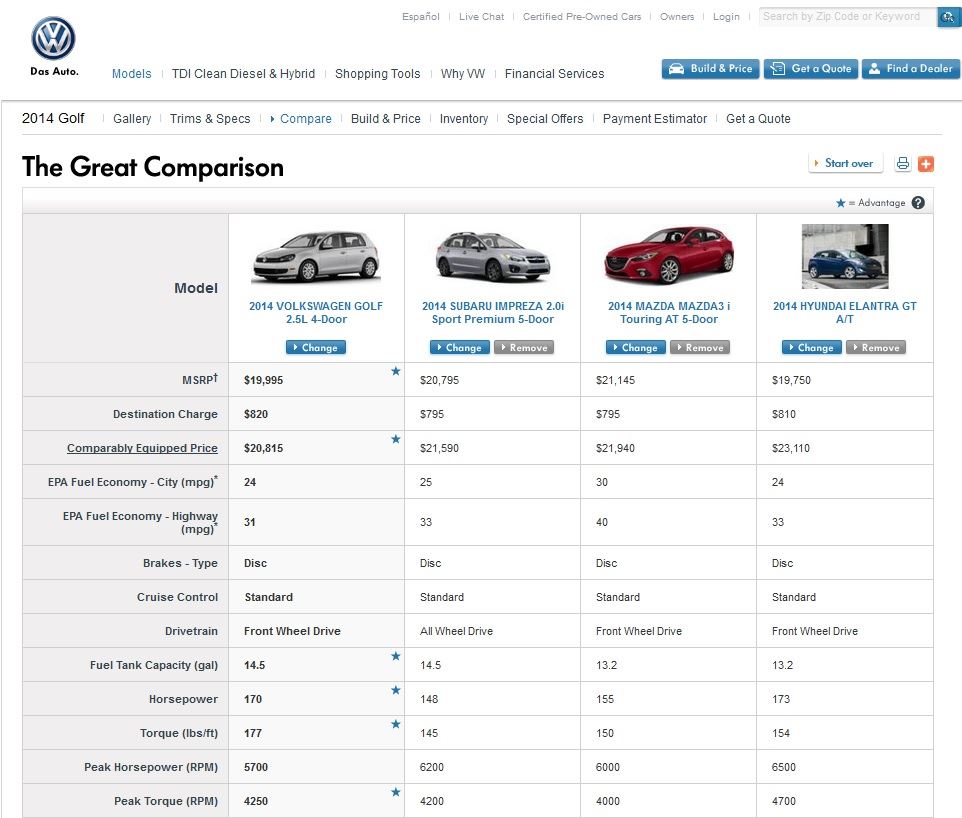
Task: Change the Volkswagen Golf model
Action: click(316, 347)
